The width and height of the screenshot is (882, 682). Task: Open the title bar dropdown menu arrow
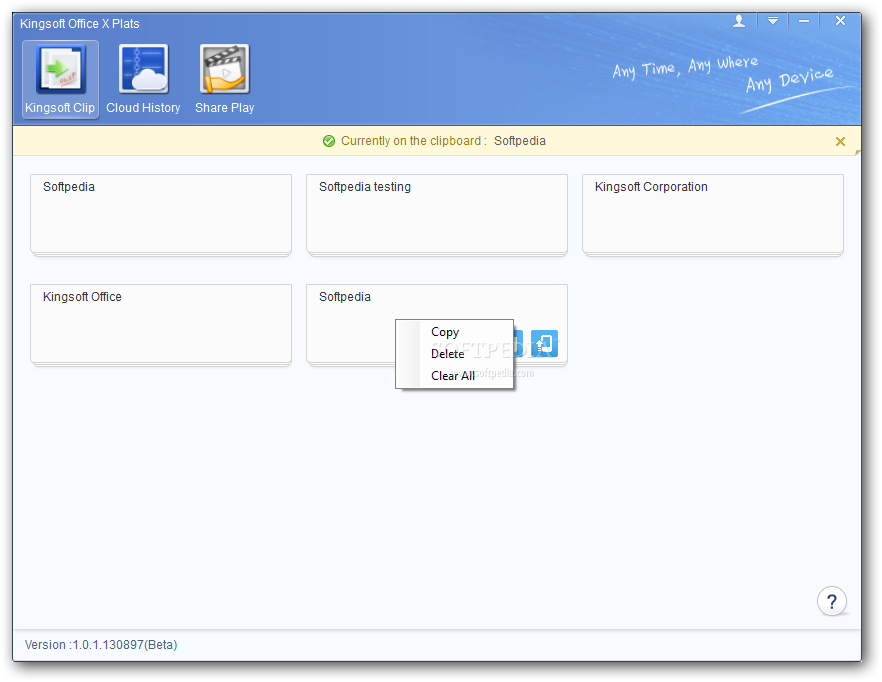pos(773,21)
